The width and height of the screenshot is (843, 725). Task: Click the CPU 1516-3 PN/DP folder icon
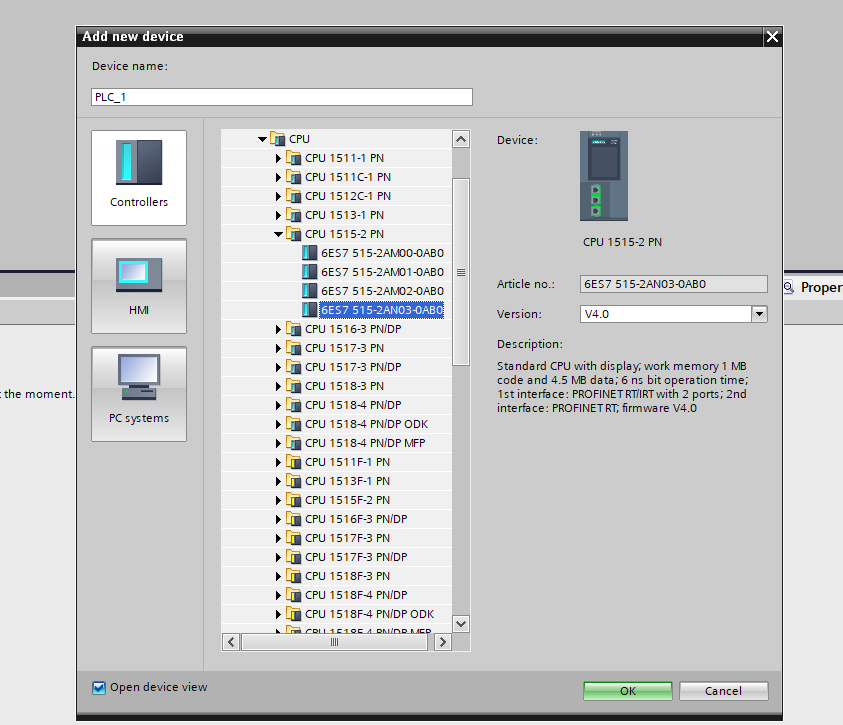(x=293, y=329)
